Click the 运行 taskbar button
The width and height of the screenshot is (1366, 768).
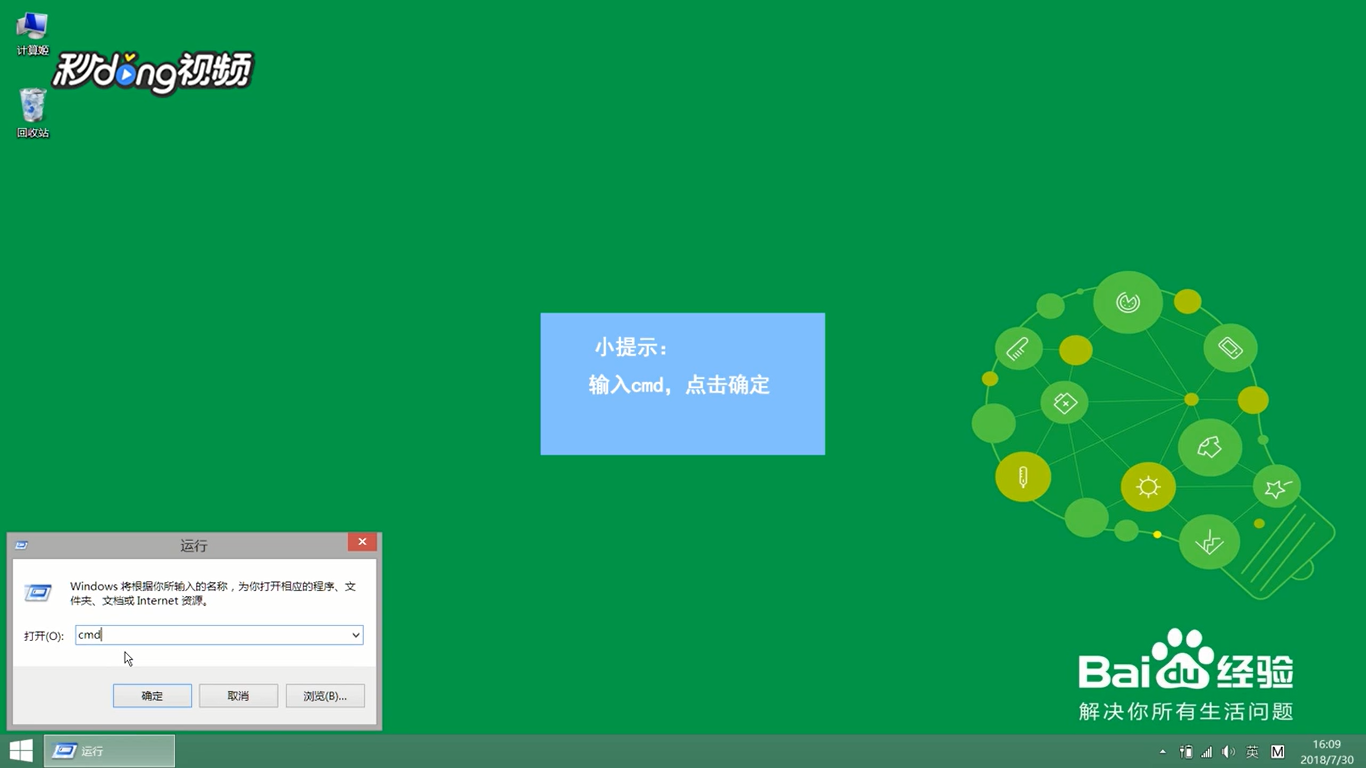110,751
